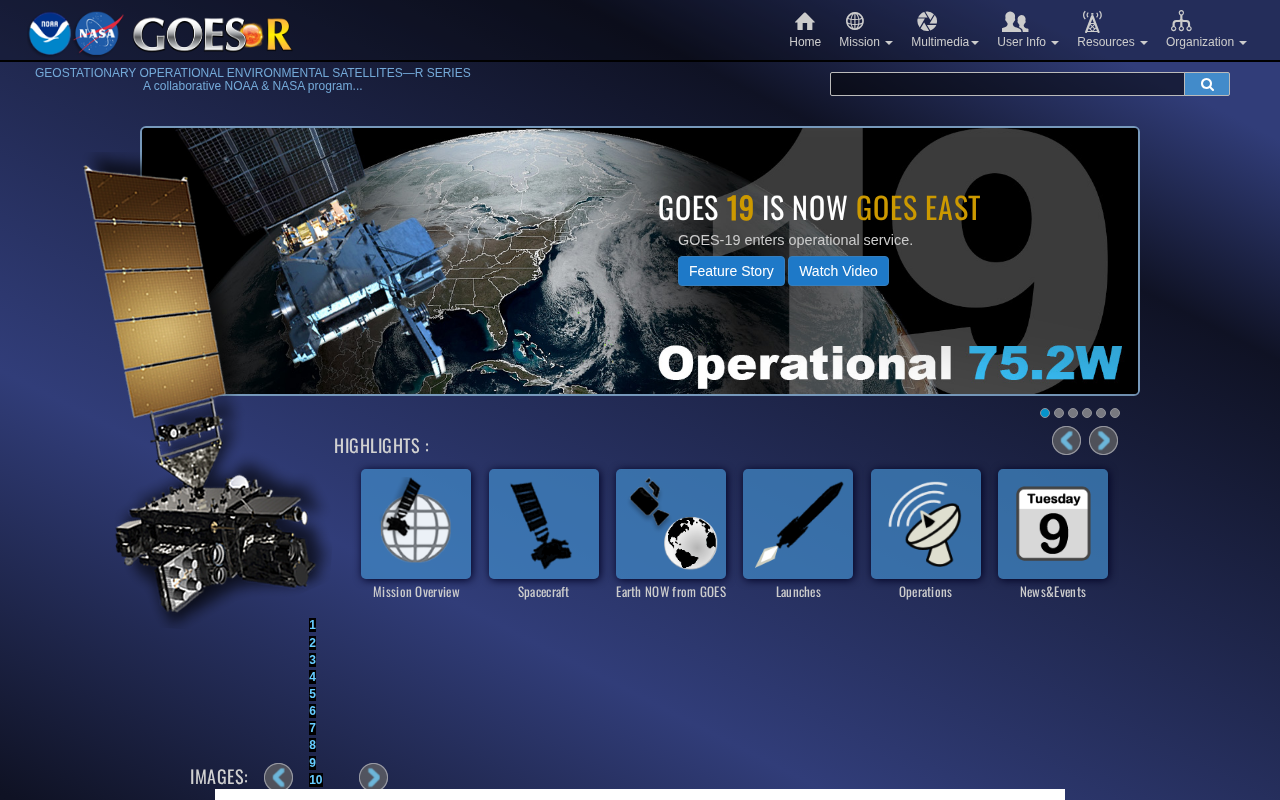Select the second carousel slide dot
The width and height of the screenshot is (1280, 800).
1059,413
